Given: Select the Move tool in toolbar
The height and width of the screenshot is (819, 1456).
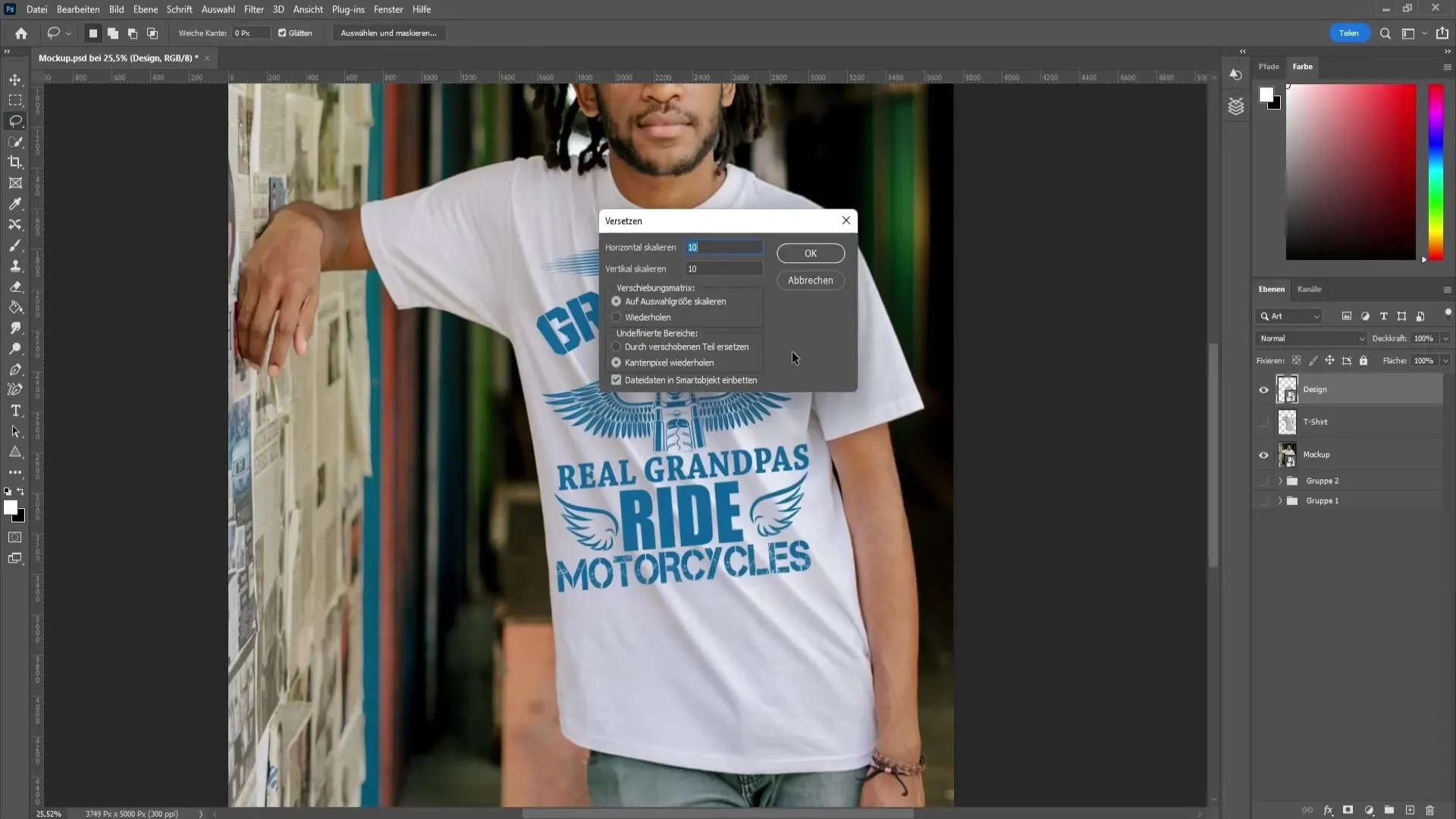Looking at the screenshot, I should pos(15,79).
